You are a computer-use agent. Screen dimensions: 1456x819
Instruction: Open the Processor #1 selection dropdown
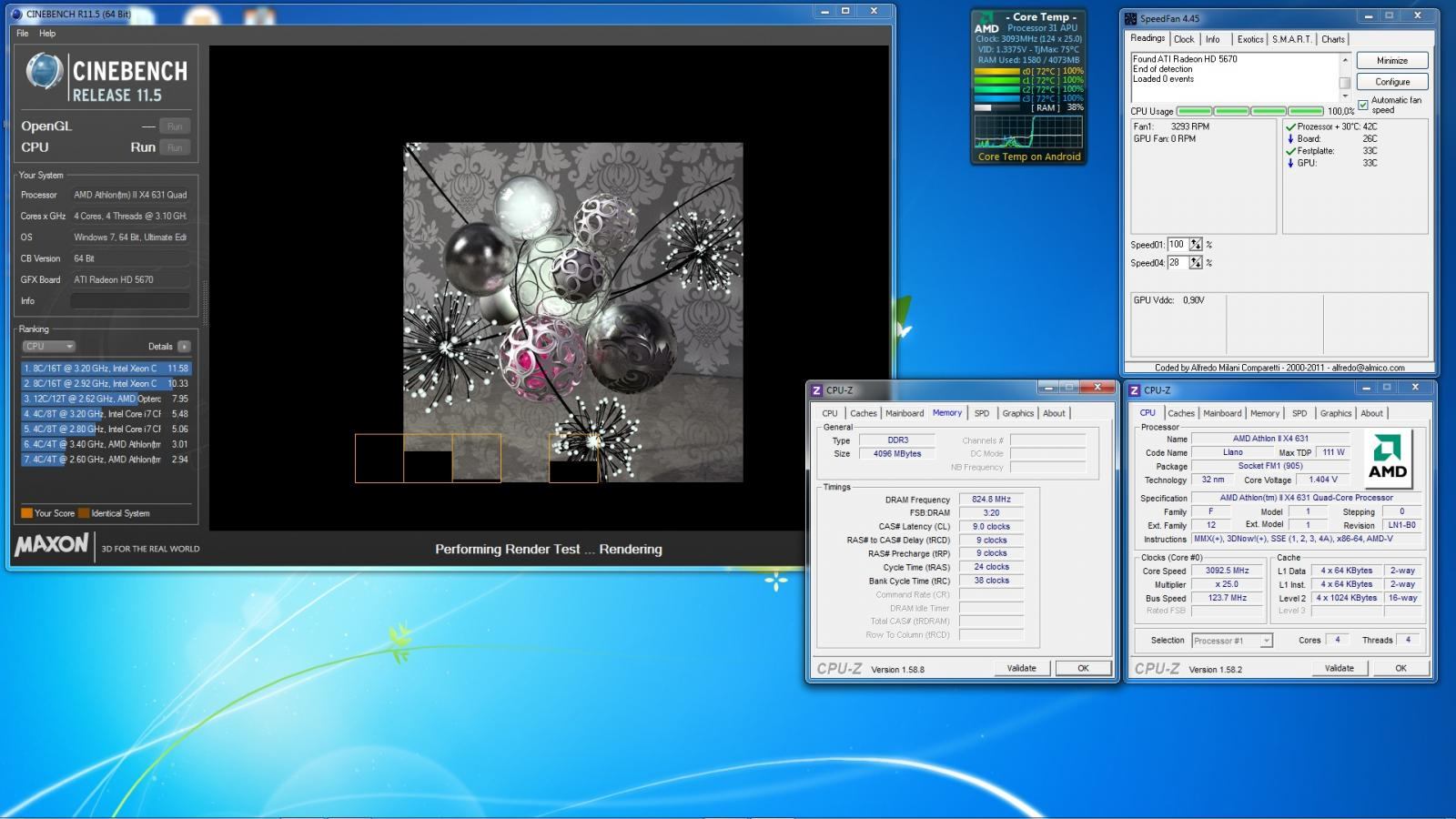[x=1231, y=641]
